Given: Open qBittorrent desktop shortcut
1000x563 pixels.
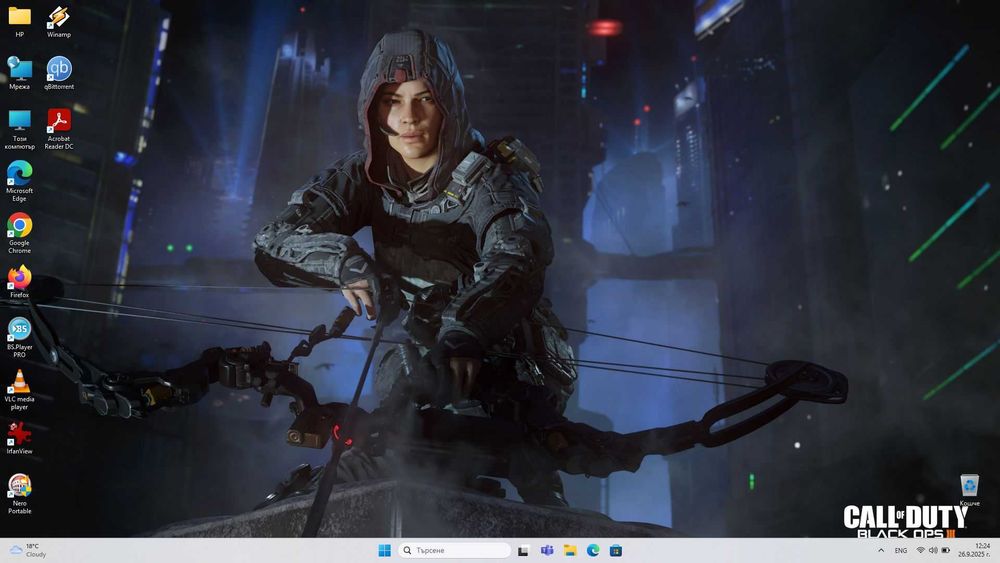Looking at the screenshot, I should [x=59, y=68].
